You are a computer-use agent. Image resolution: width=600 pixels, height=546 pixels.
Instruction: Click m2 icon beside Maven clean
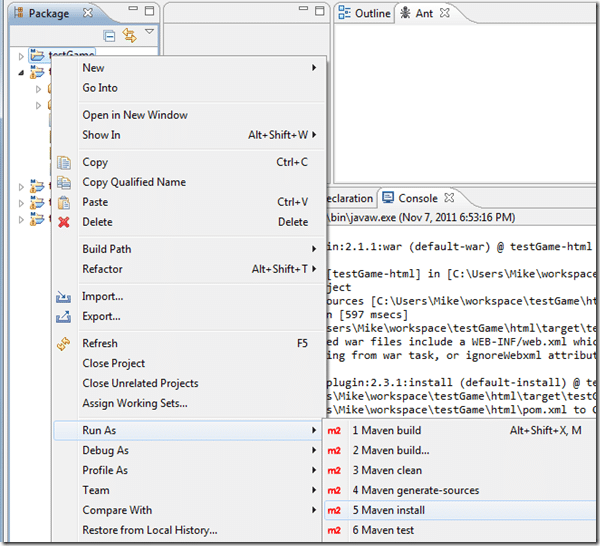334,470
